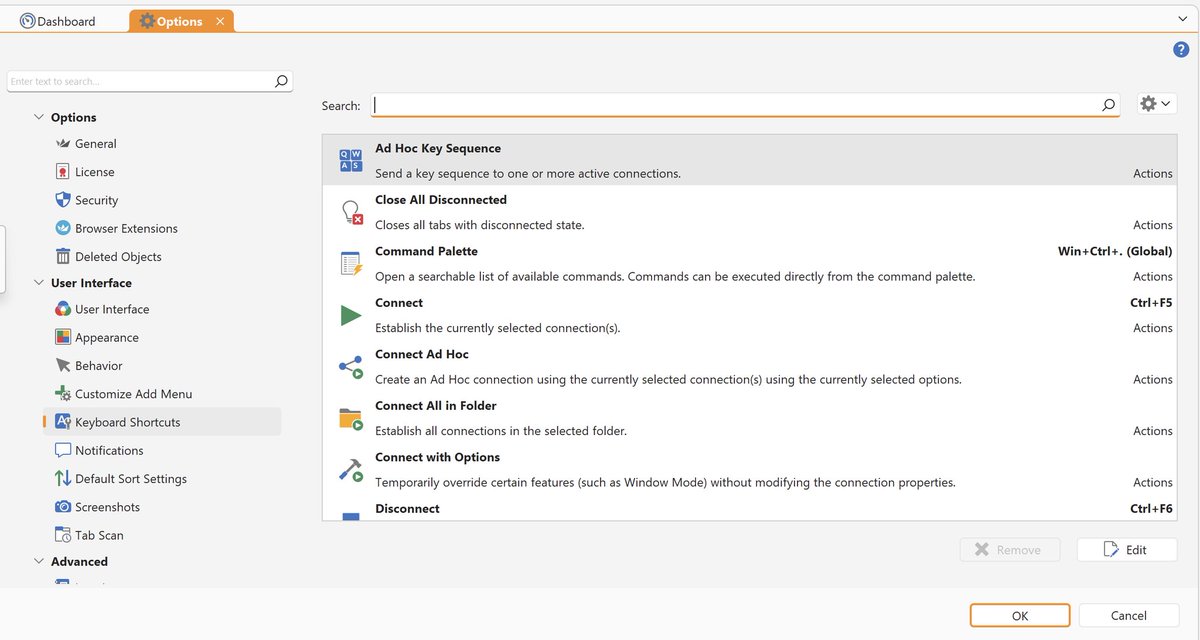The width and height of the screenshot is (1200, 640).
Task: Open the Tab Scan settings page
Action: (99, 535)
